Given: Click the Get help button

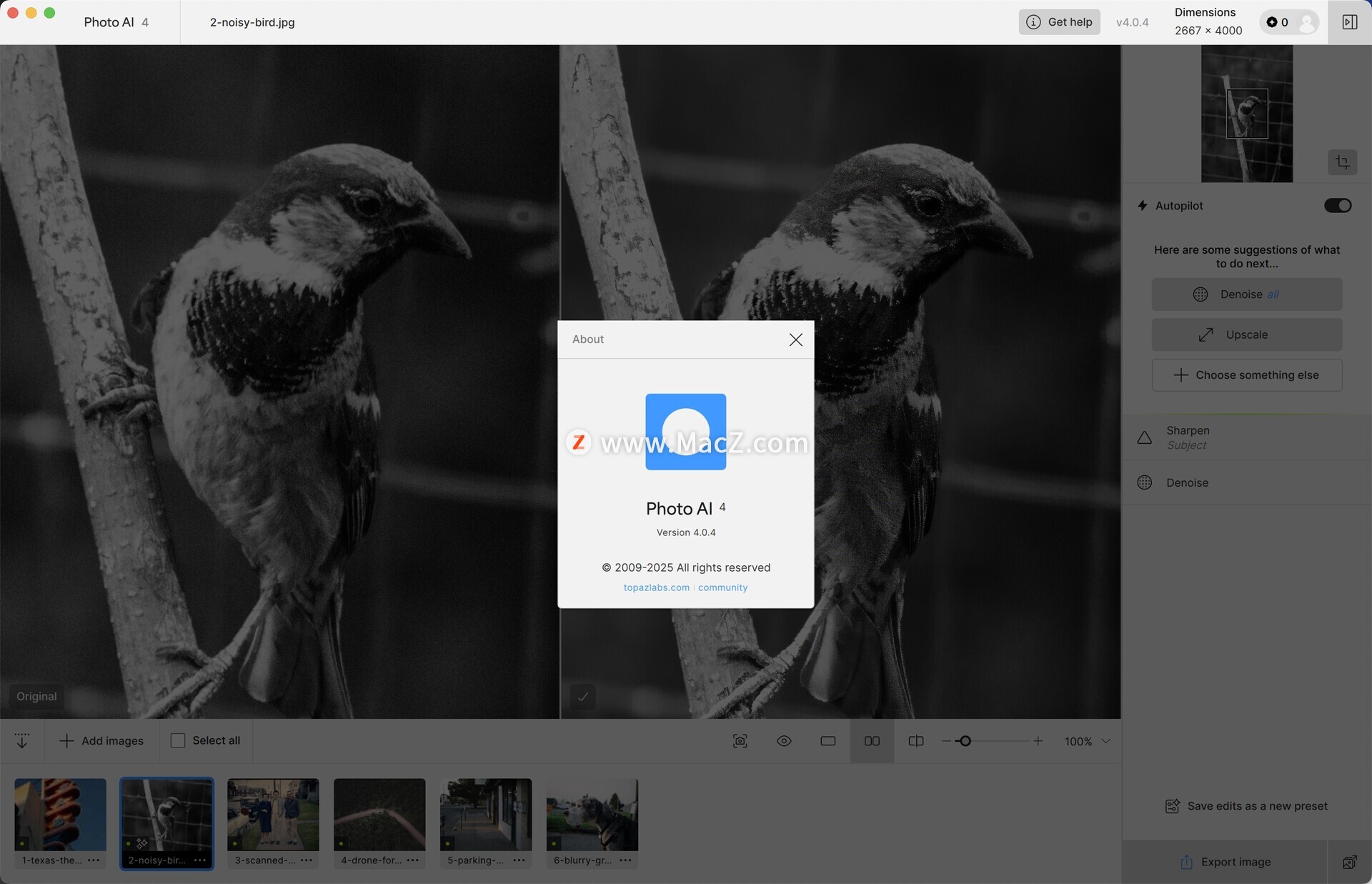Looking at the screenshot, I should [1059, 22].
